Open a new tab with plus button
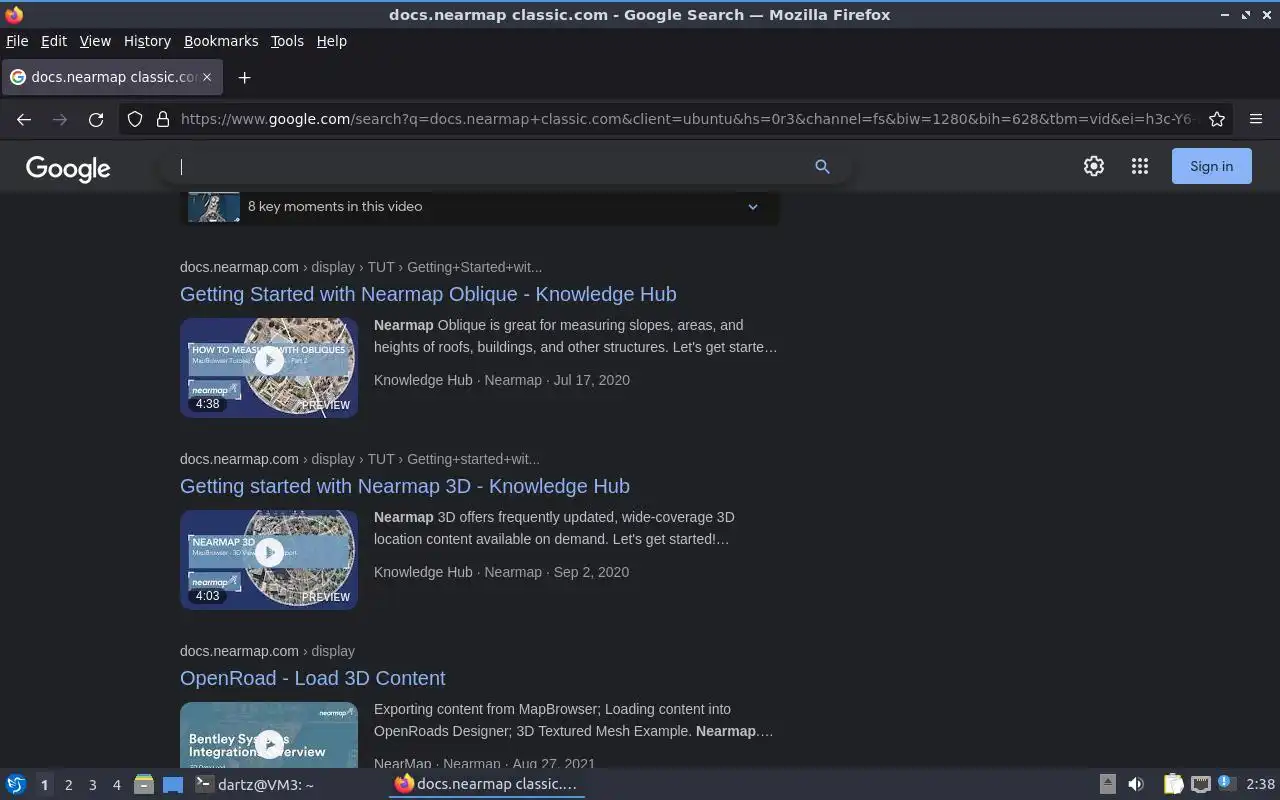The height and width of the screenshot is (800, 1280). [244, 77]
